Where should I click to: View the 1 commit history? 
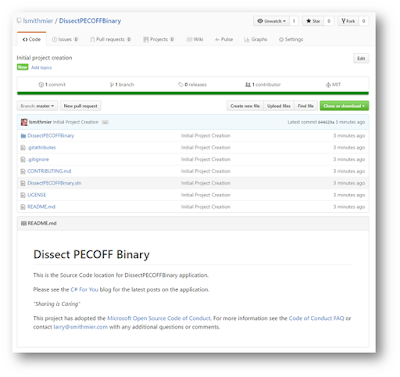(x=52, y=85)
